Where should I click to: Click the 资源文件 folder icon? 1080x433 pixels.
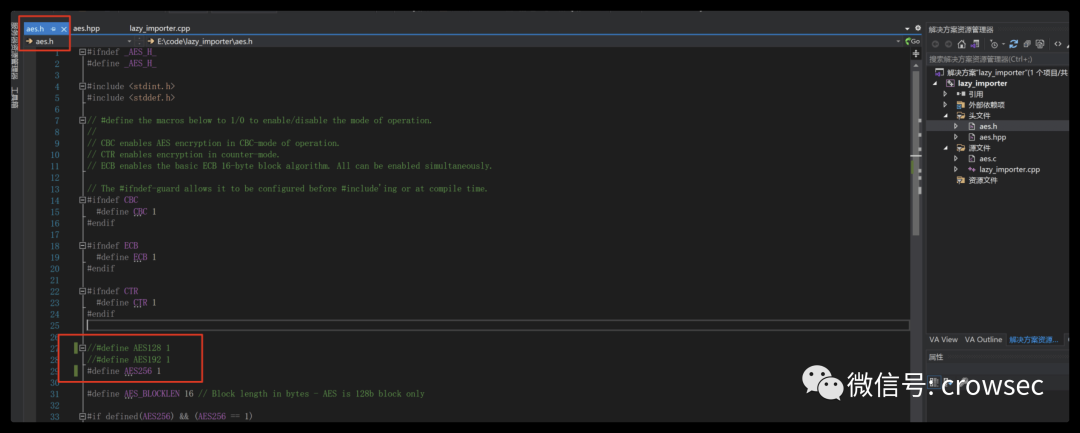pyautogui.click(x=961, y=180)
